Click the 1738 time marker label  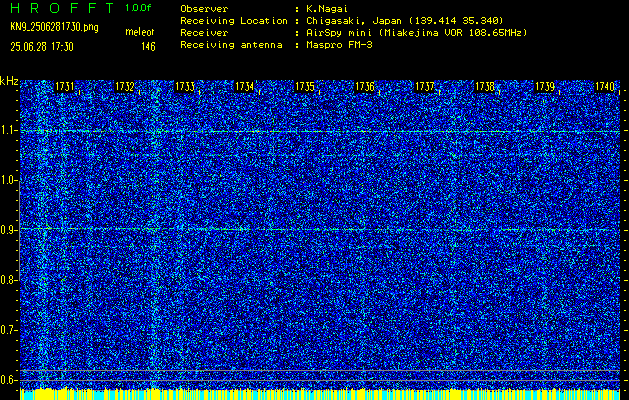click(x=485, y=87)
